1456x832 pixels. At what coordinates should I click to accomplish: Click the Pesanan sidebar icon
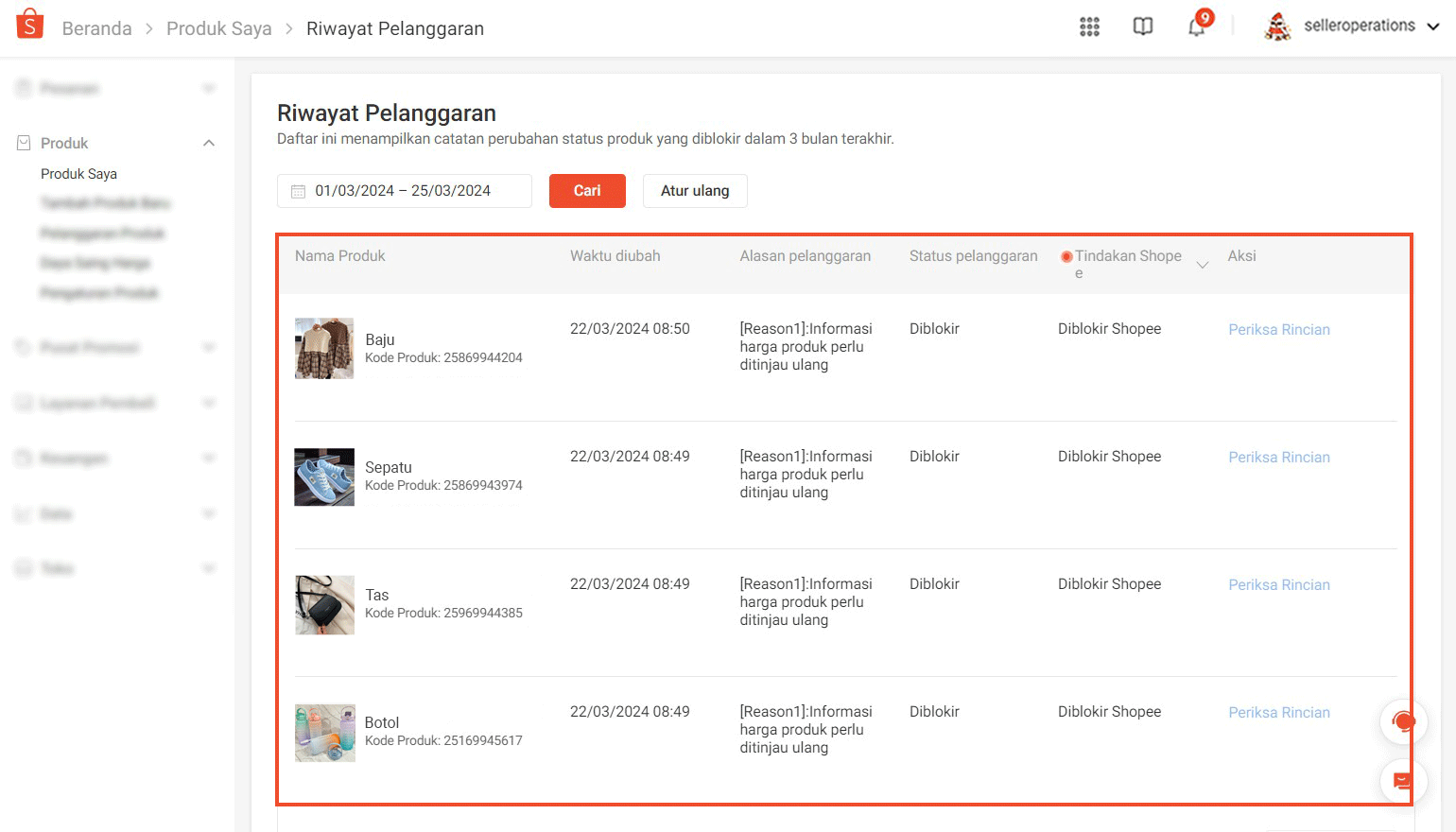[x=22, y=87]
